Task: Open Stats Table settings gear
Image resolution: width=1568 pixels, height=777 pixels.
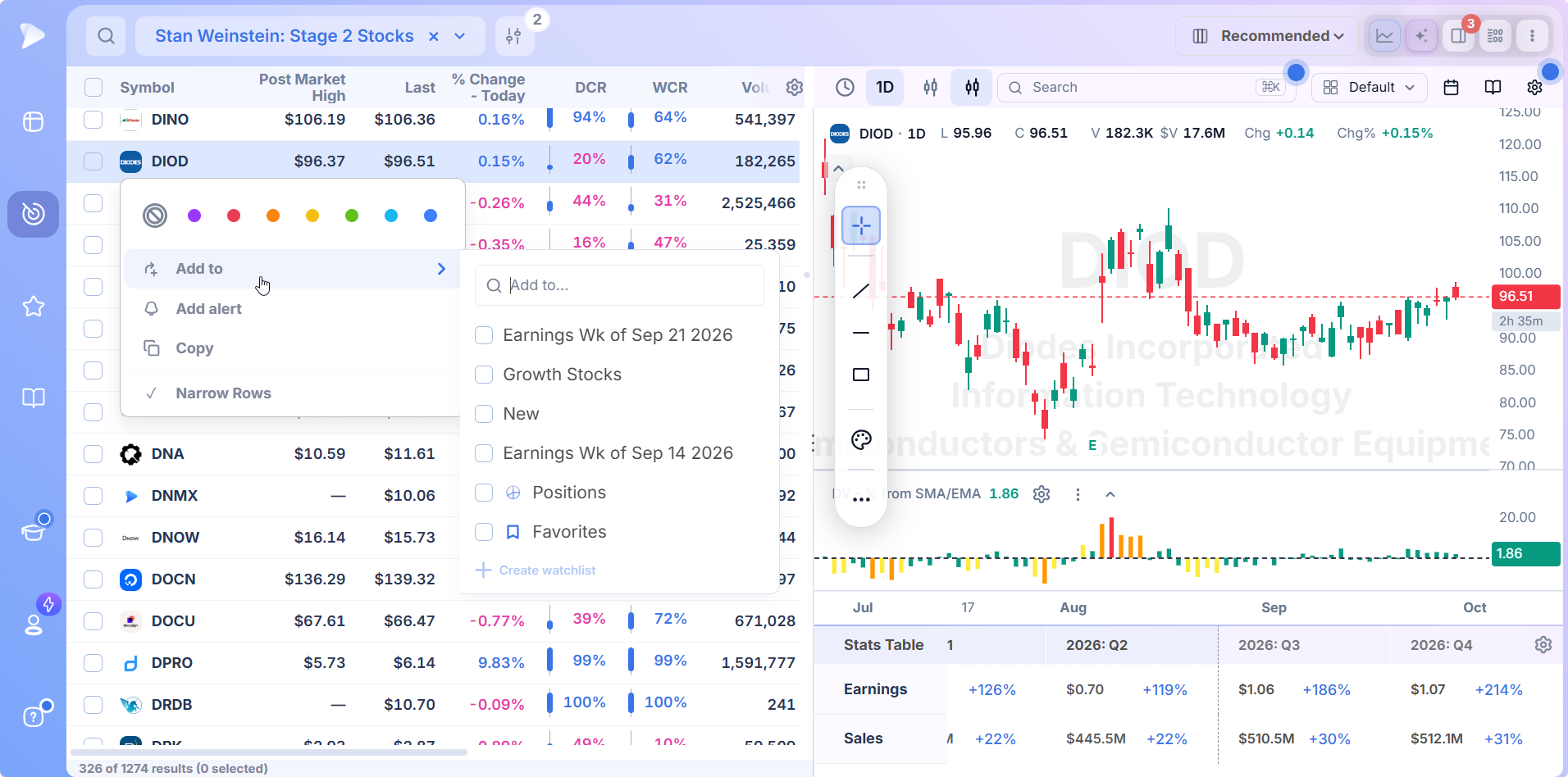Action: point(1543,645)
